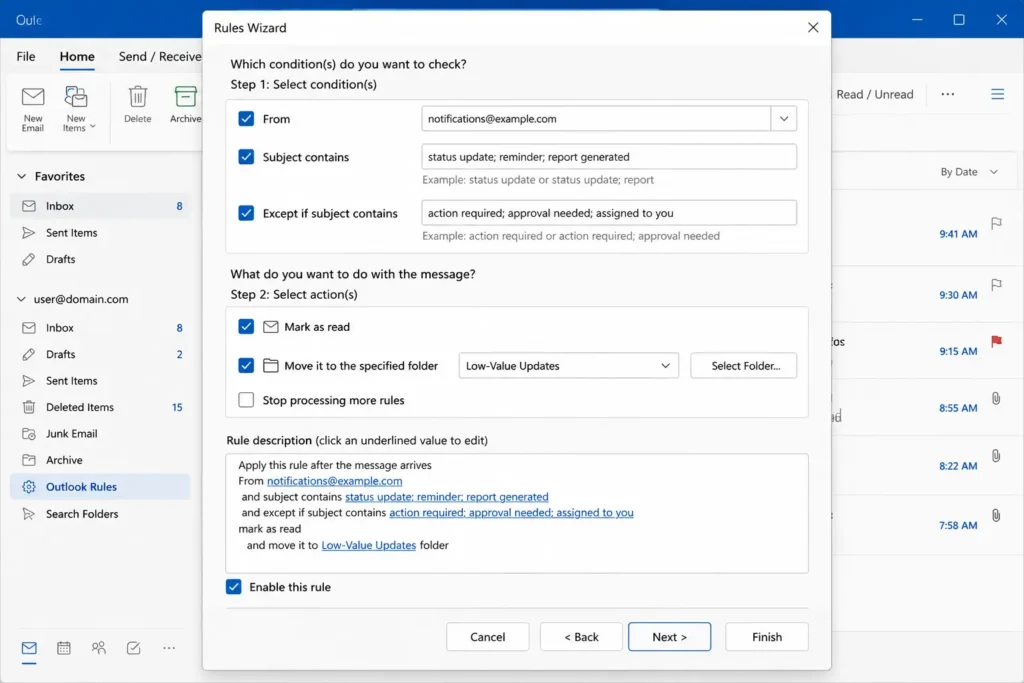Click the Finish button
Image resolution: width=1024 pixels, height=683 pixels.
tap(767, 637)
